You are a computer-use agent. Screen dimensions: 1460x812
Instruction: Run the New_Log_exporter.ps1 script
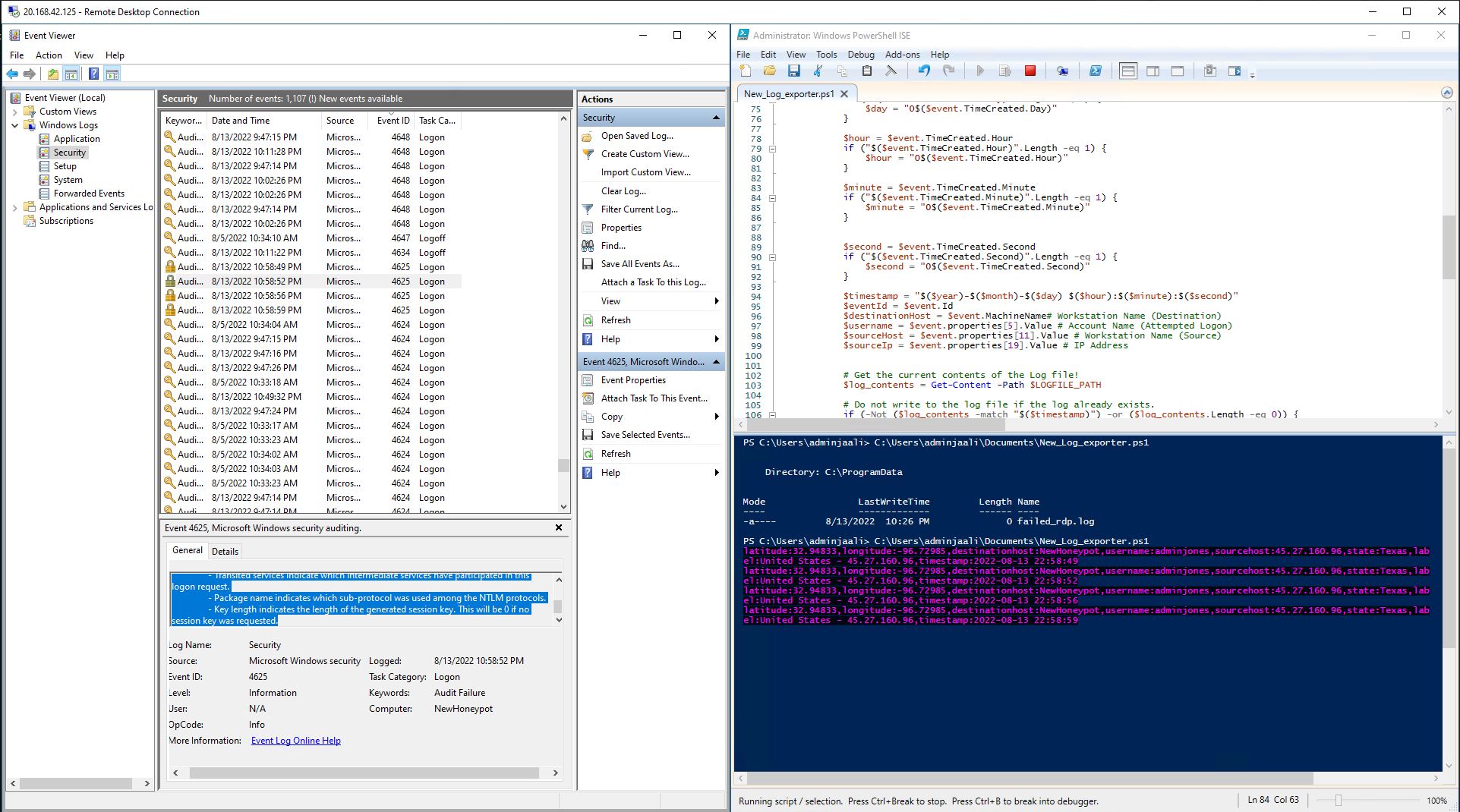979,71
